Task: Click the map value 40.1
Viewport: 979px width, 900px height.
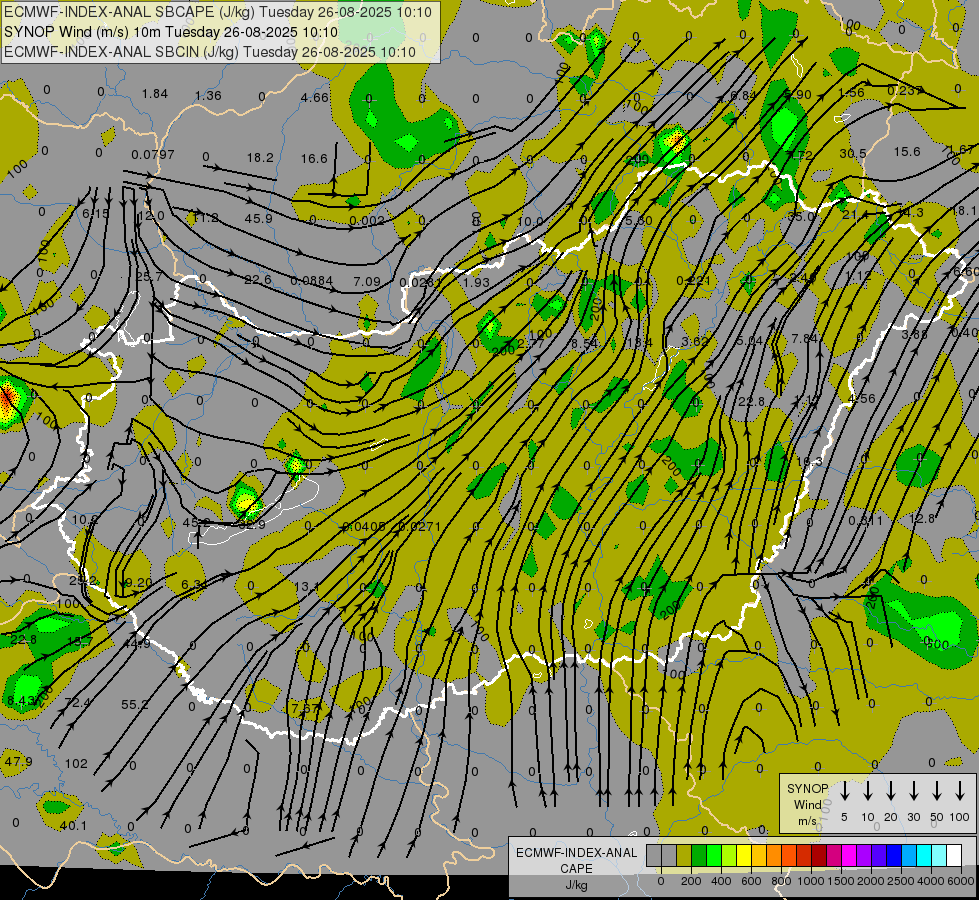Action: coord(73,826)
